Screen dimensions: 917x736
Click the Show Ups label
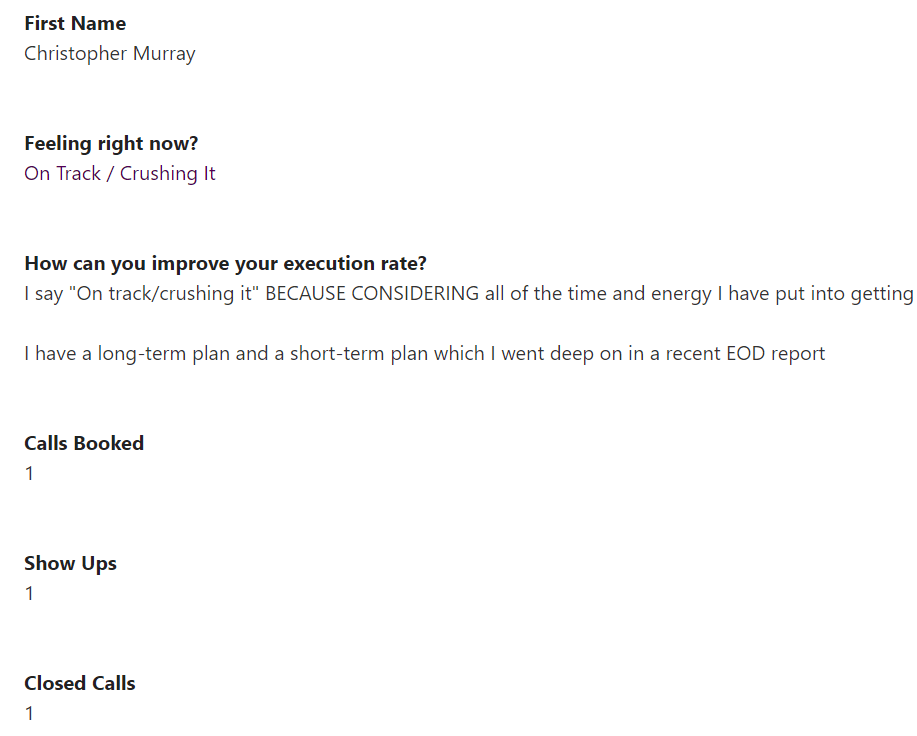pos(70,563)
